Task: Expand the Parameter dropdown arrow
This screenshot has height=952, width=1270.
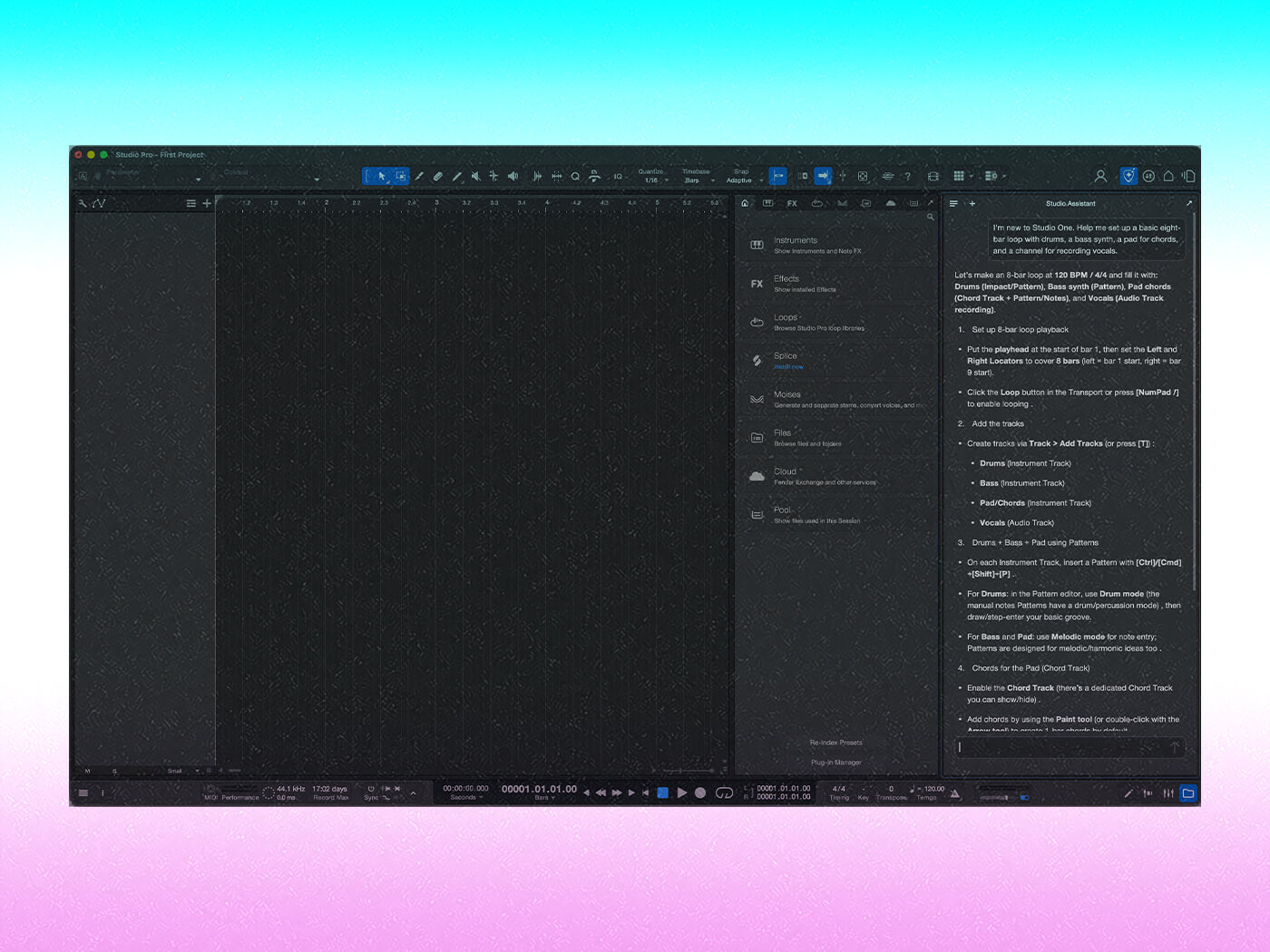Action: [x=198, y=180]
